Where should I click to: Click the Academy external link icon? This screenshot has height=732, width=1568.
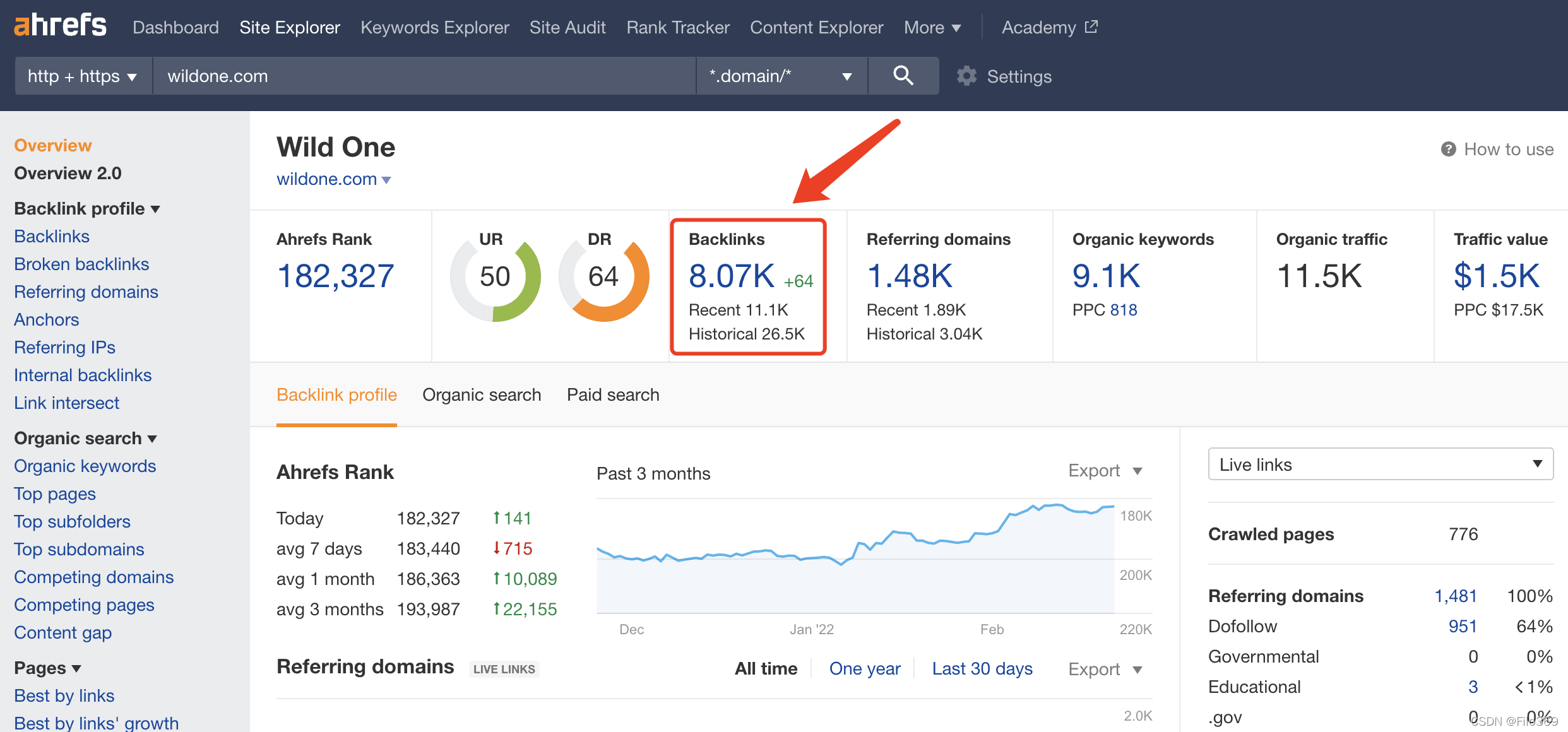tap(1091, 27)
